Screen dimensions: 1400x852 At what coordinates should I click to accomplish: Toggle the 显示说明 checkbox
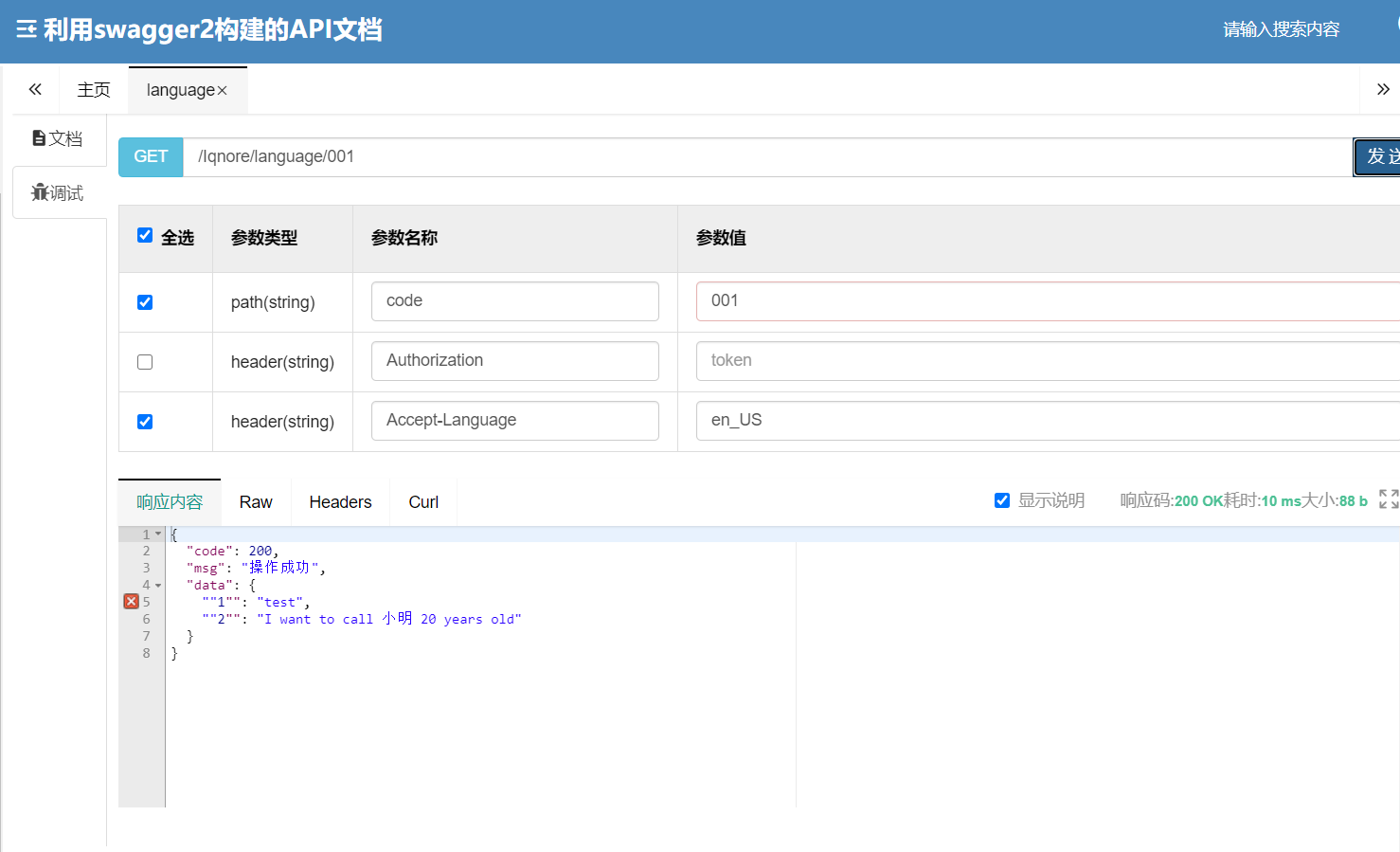[x=1002, y=500]
